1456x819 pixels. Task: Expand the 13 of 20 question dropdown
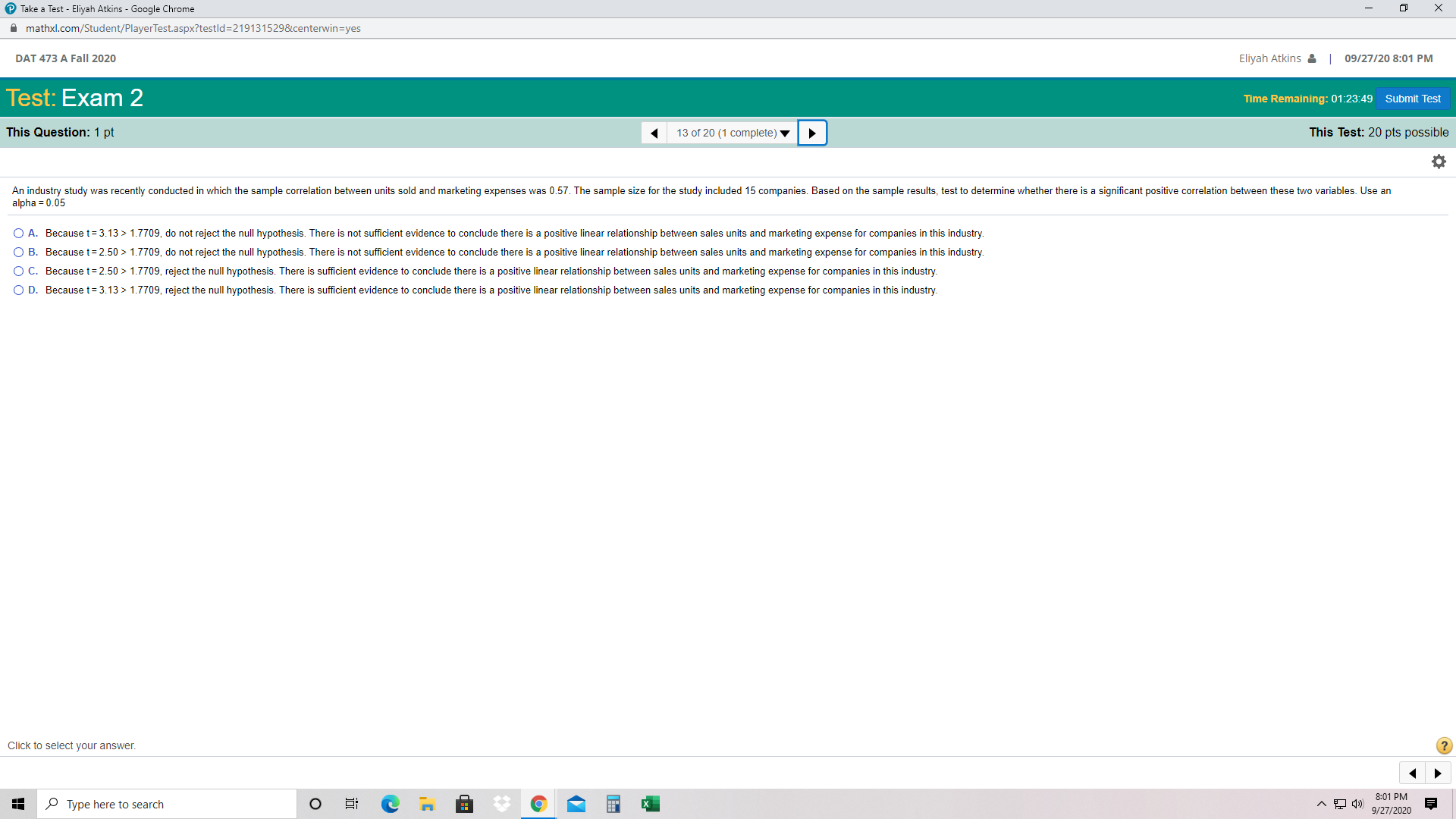pyautogui.click(x=733, y=133)
